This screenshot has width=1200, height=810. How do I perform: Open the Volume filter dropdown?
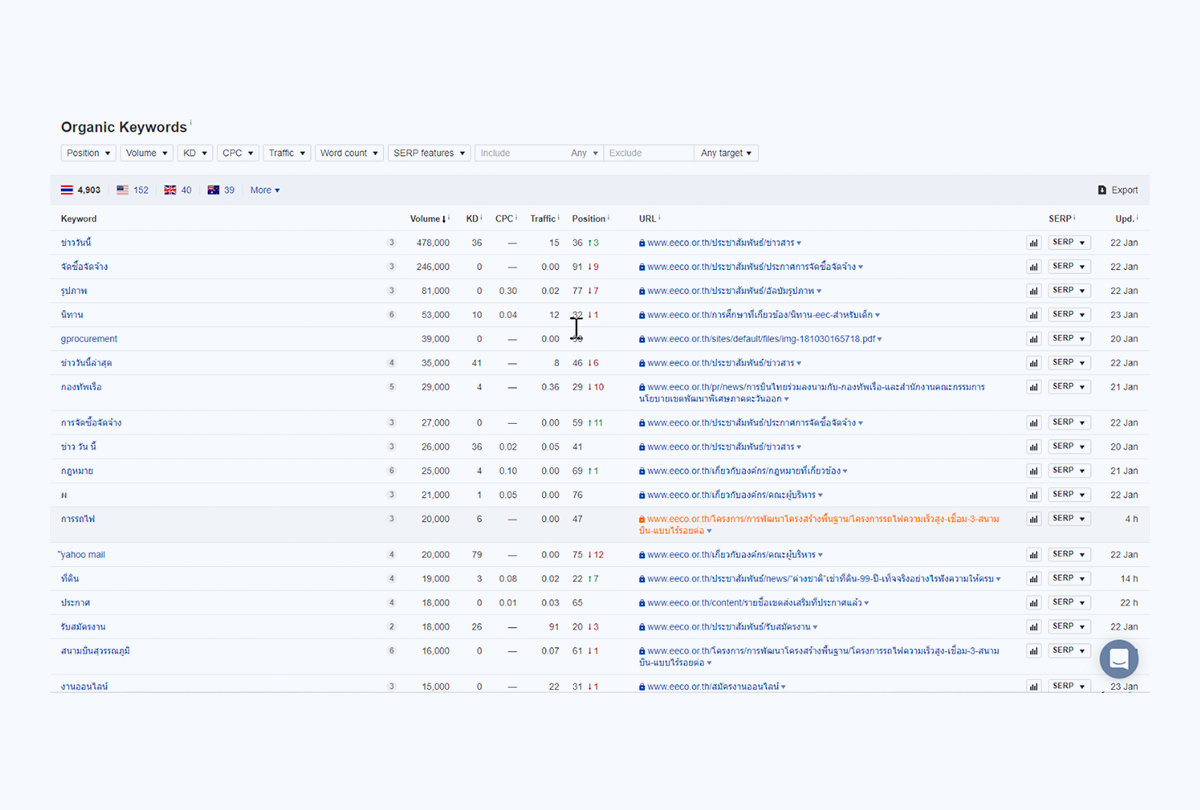(x=146, y=153)
